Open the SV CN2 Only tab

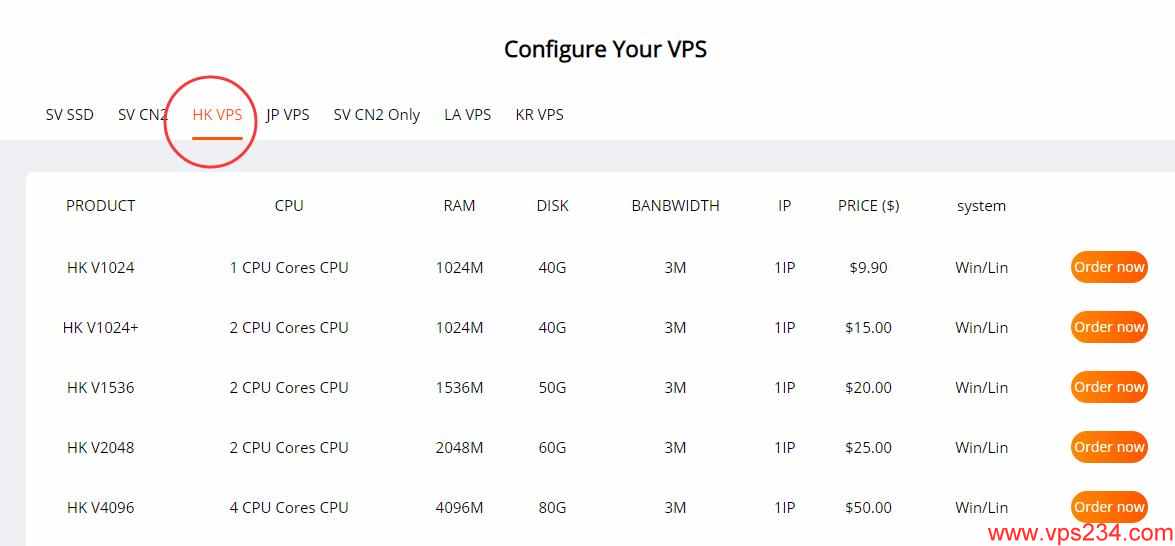(377, 115)
